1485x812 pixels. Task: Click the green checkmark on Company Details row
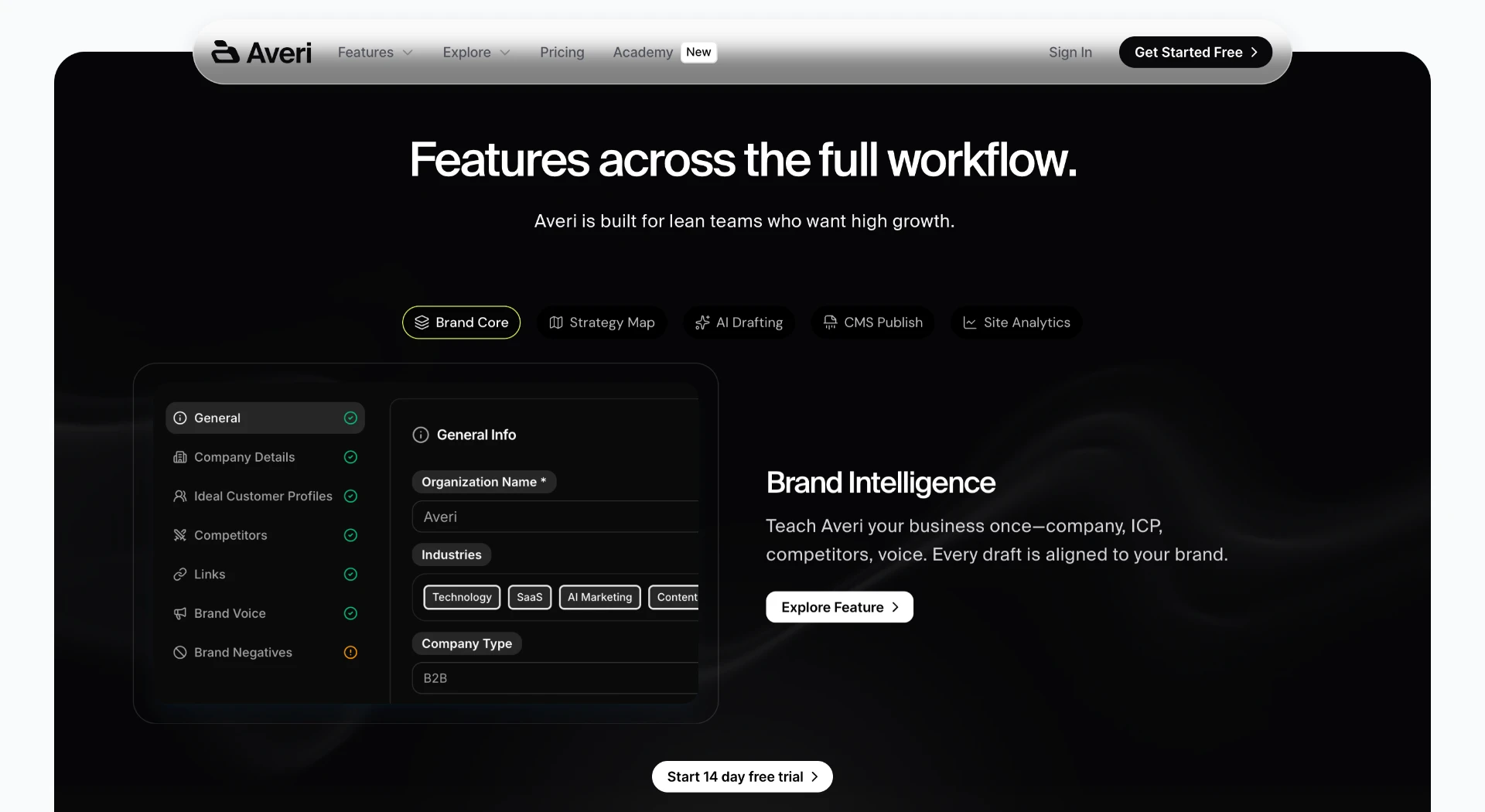(350, 457)
